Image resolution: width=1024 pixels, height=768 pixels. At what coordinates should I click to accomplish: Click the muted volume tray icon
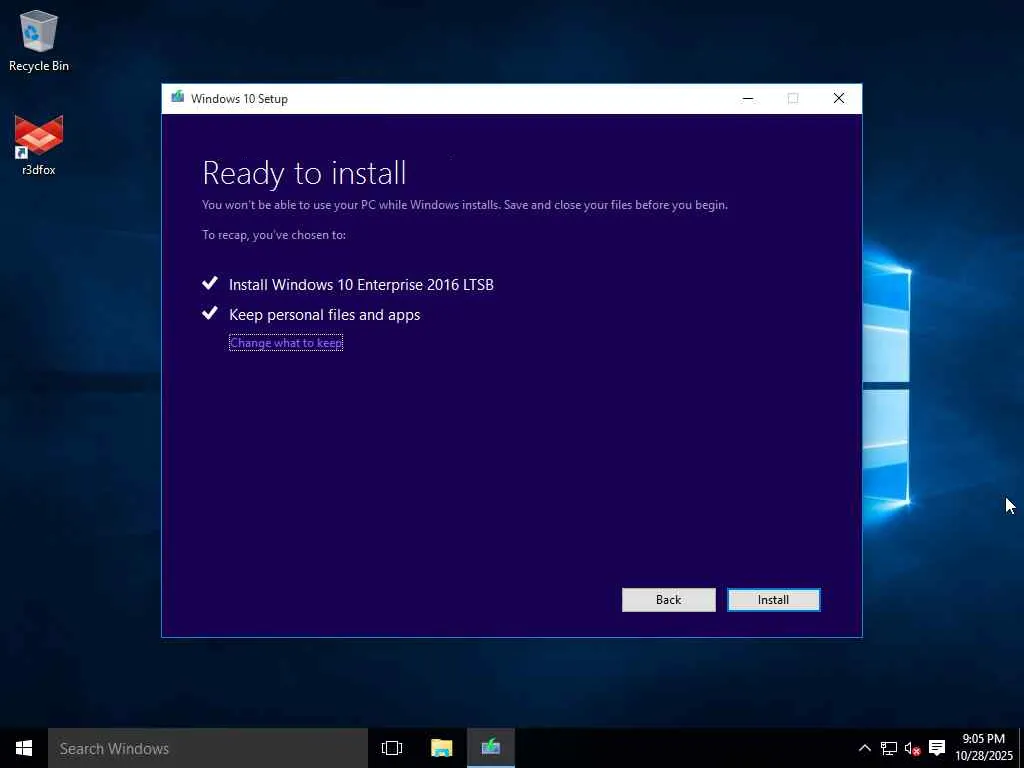coord(912,748)
